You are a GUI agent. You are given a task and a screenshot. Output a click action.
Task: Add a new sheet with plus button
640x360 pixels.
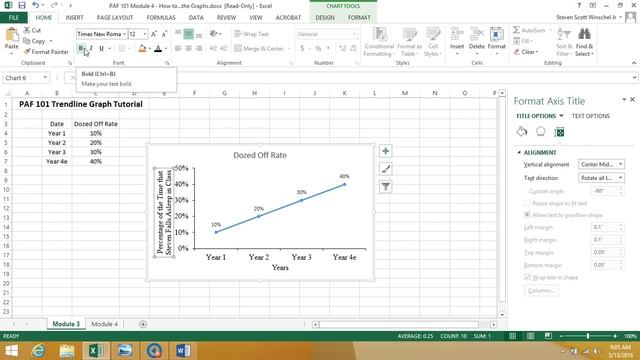[143, 324]
